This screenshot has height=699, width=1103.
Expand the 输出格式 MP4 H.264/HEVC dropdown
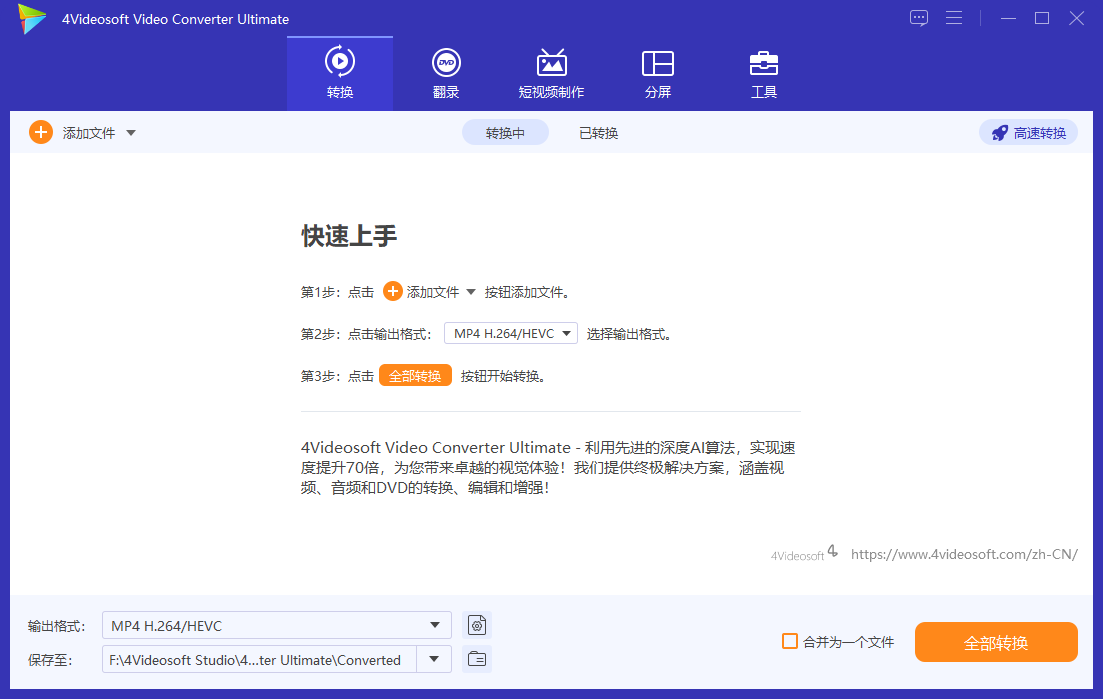(435, 626)
